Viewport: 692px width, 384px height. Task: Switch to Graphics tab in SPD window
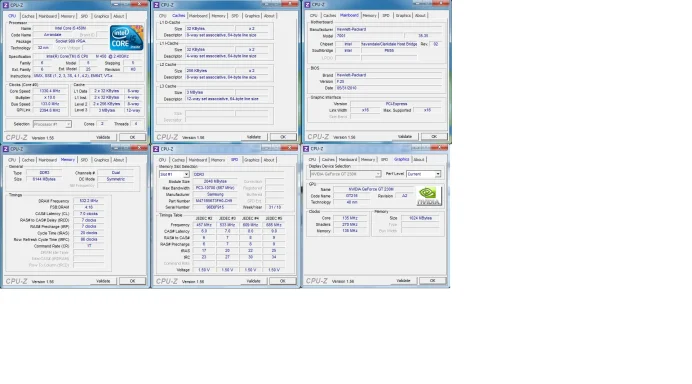[252, 160]
